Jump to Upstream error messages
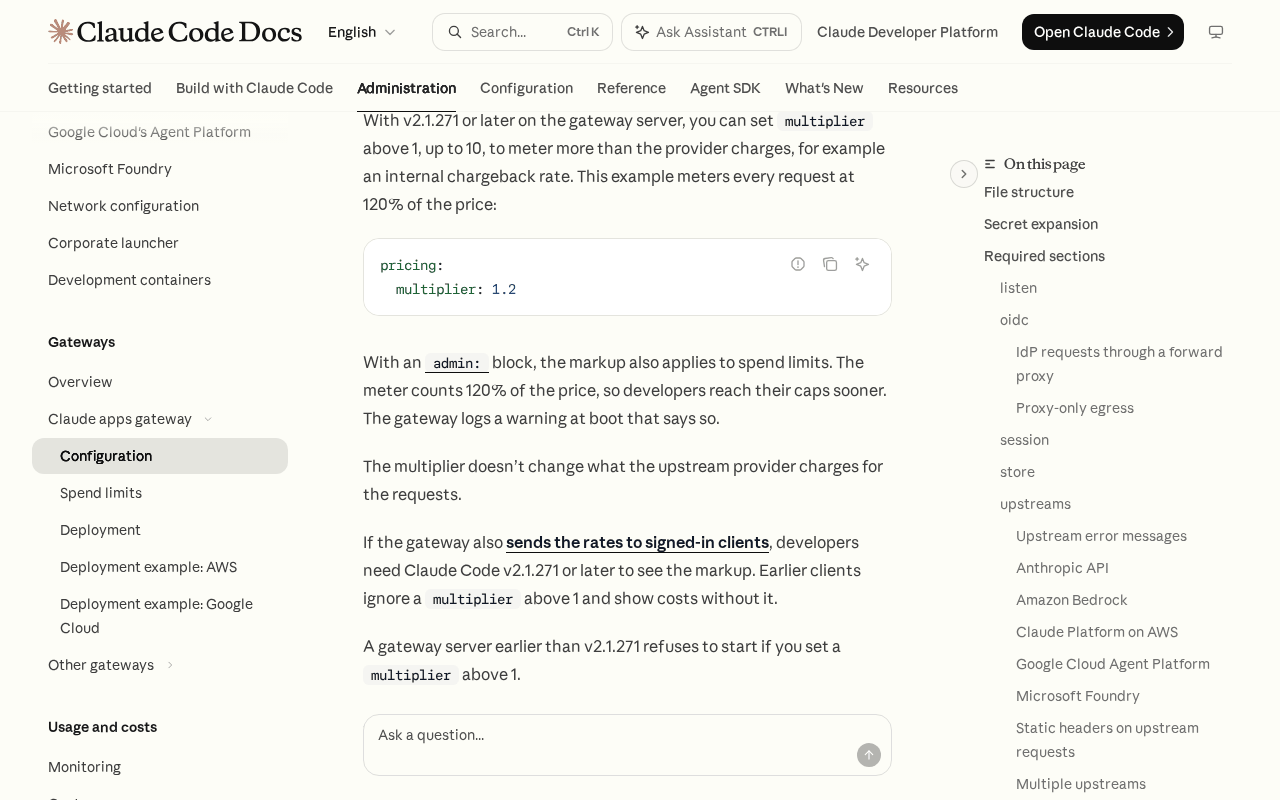 [1101, 536]
